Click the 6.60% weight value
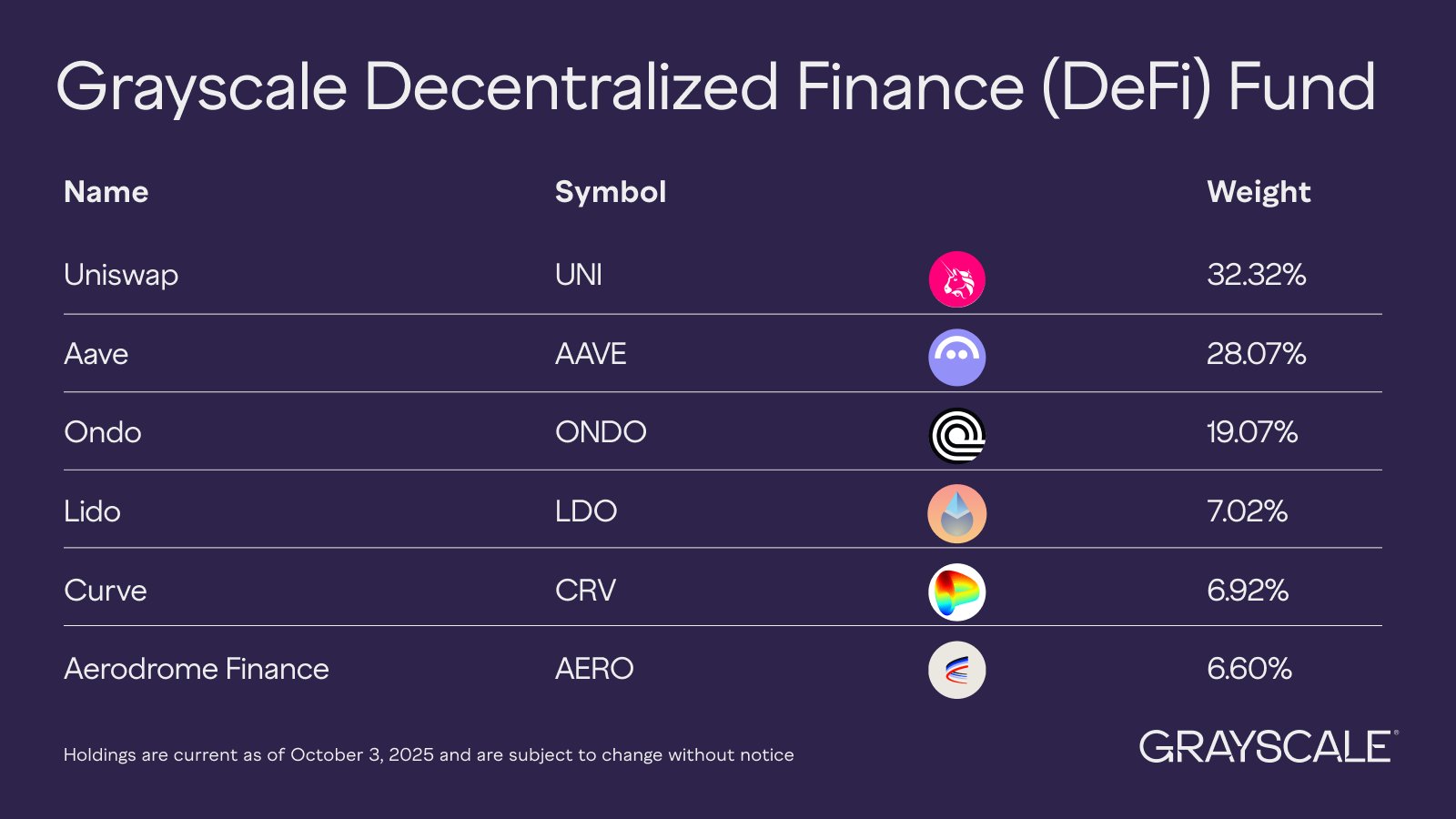Viewport: 1456px width, 819px height. [x=1249, y=669]
